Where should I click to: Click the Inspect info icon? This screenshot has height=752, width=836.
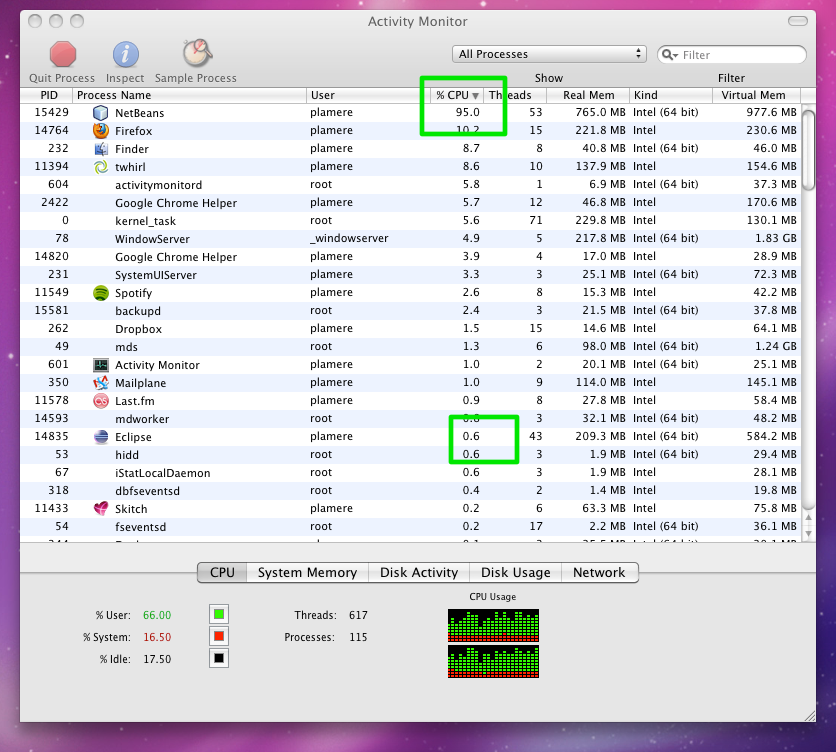click(x=125, y=54)
